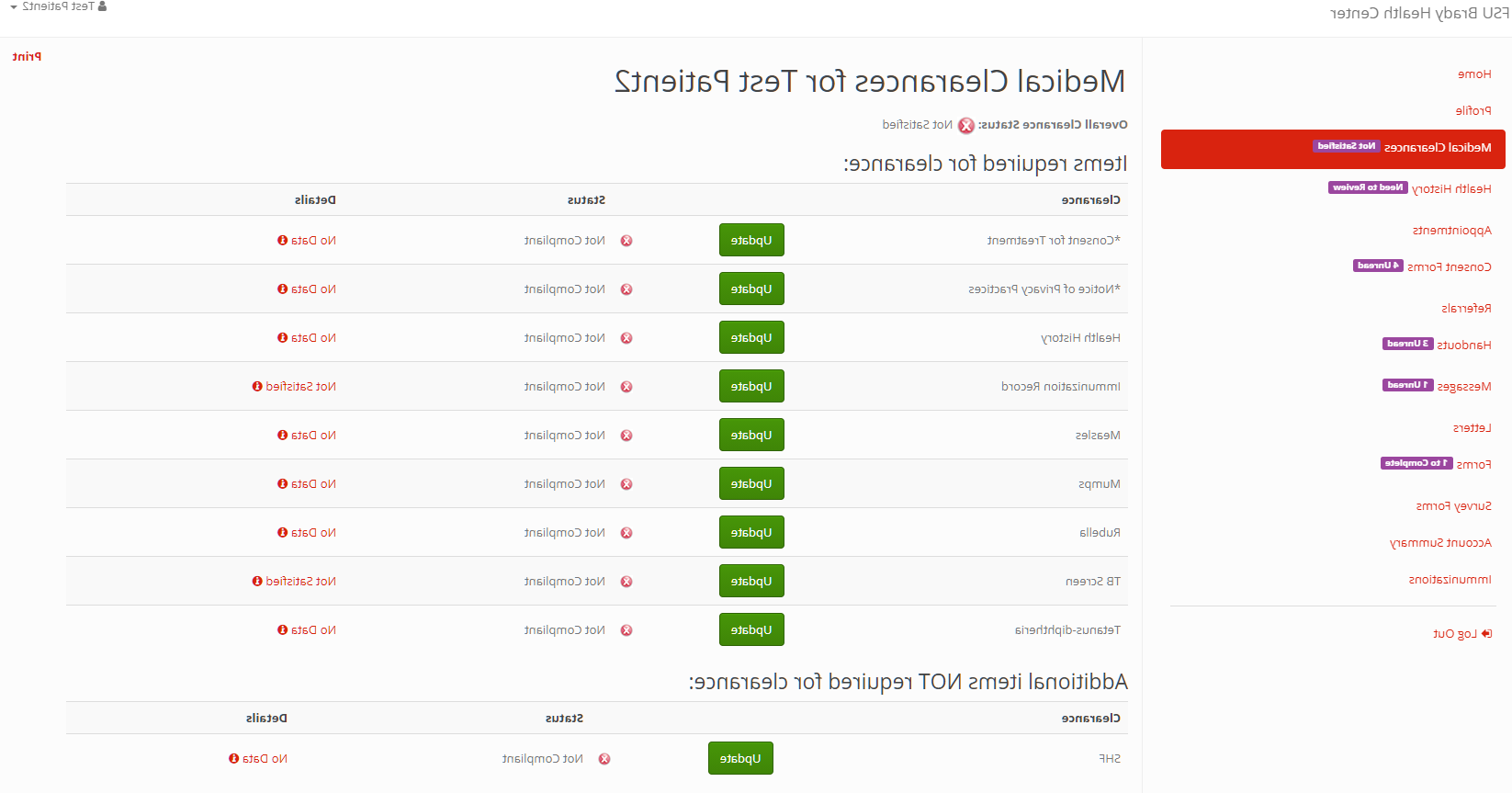
Task: Go to Home in the sidebar
Action: point(1474,74)
